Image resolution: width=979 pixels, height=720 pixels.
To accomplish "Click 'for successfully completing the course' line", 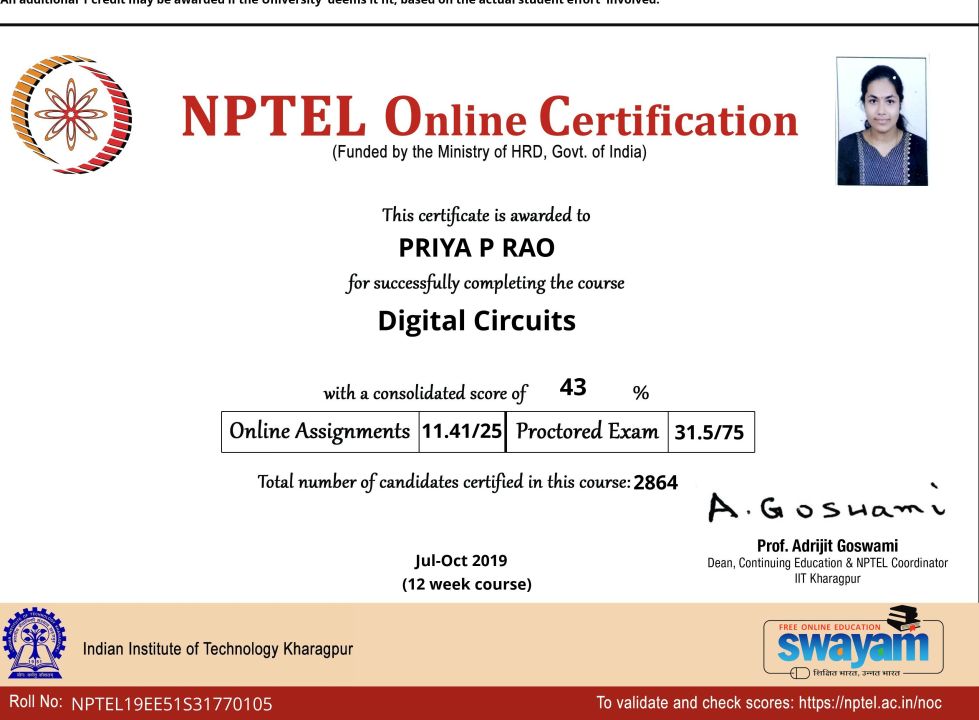I will coord(485,283).
